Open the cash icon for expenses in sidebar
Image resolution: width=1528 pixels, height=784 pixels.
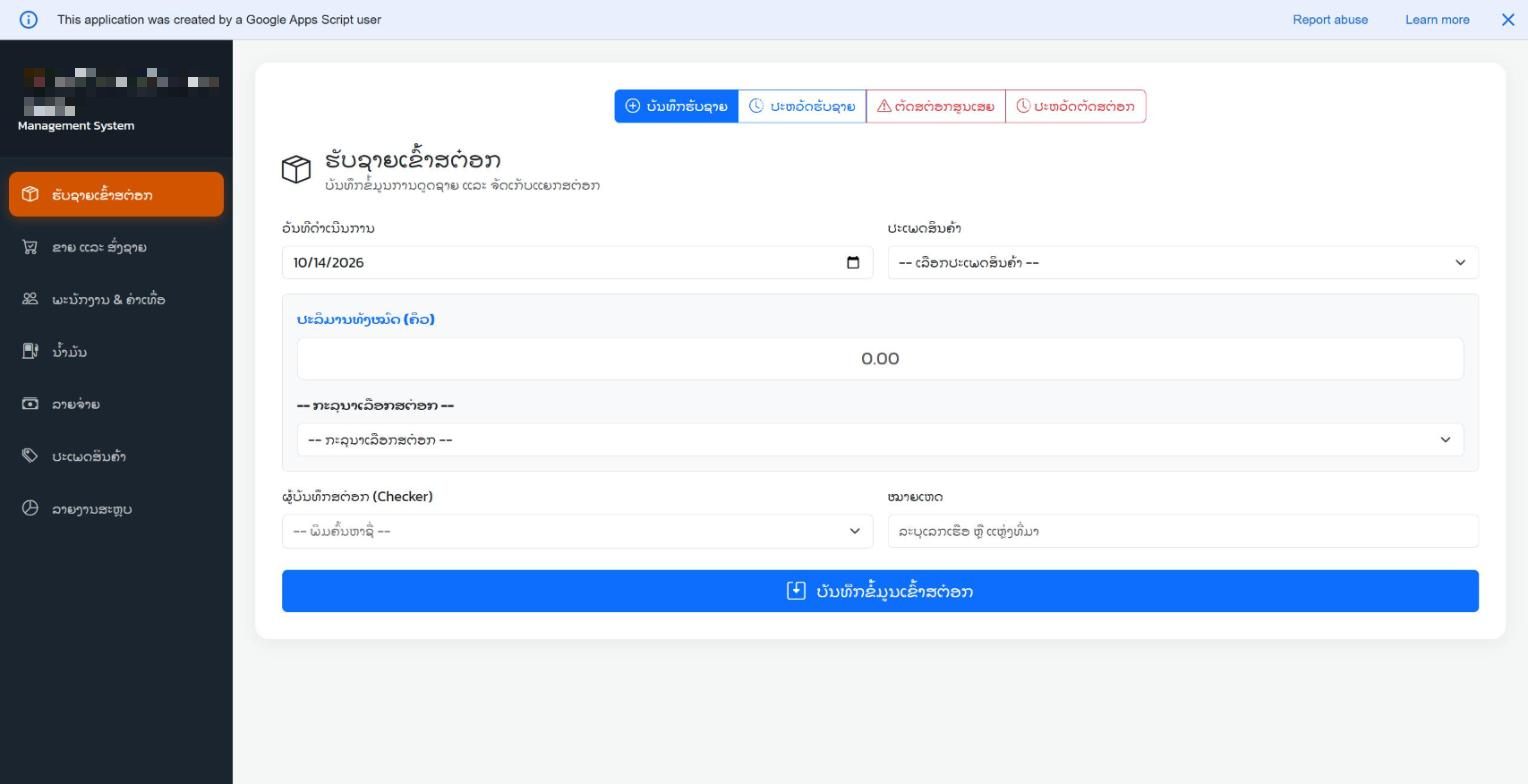(x=30, y=404)
